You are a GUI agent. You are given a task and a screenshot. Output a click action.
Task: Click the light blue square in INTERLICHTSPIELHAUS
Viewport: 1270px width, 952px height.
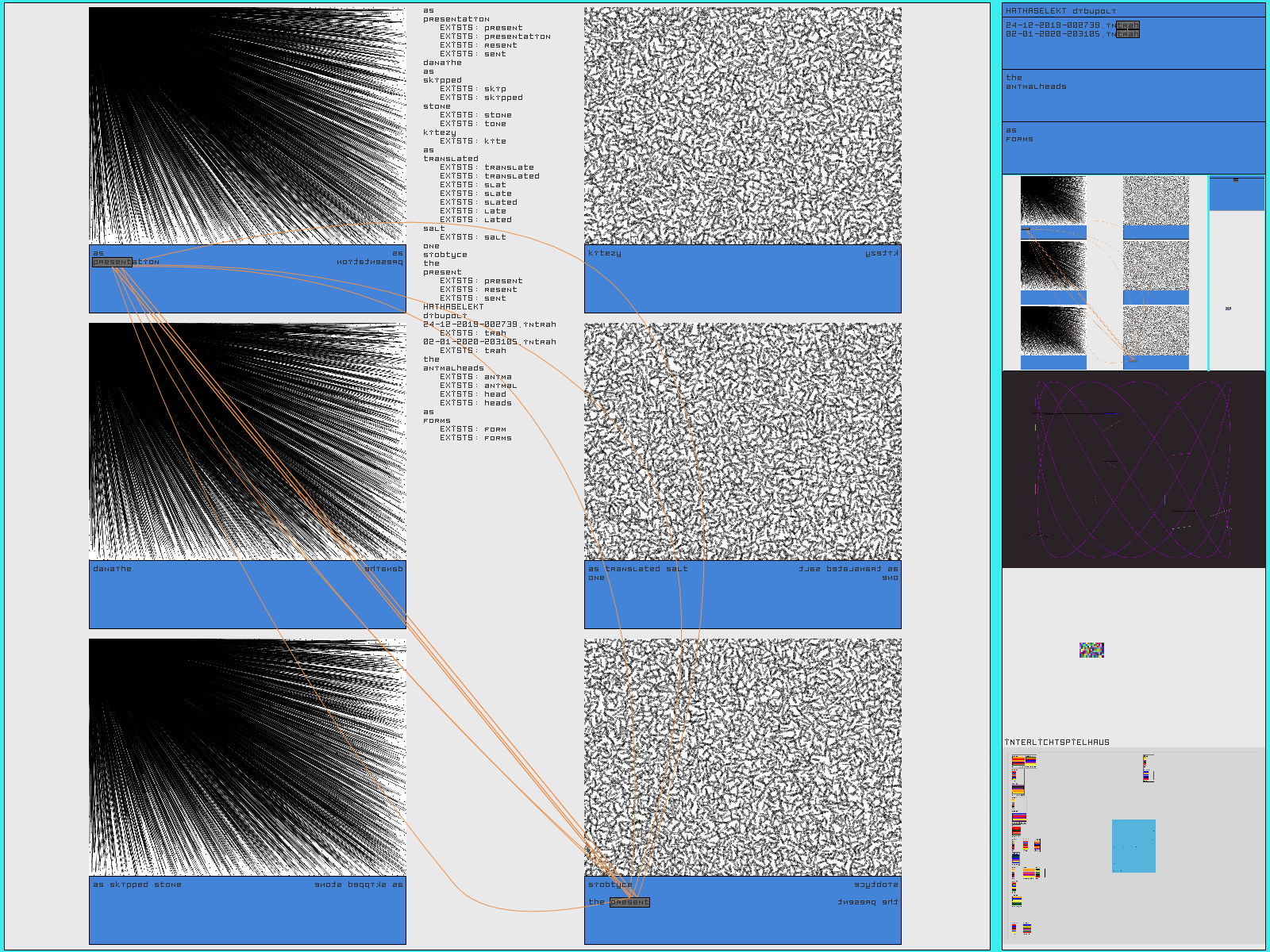pyautogui.click(x=1133, y=846)
